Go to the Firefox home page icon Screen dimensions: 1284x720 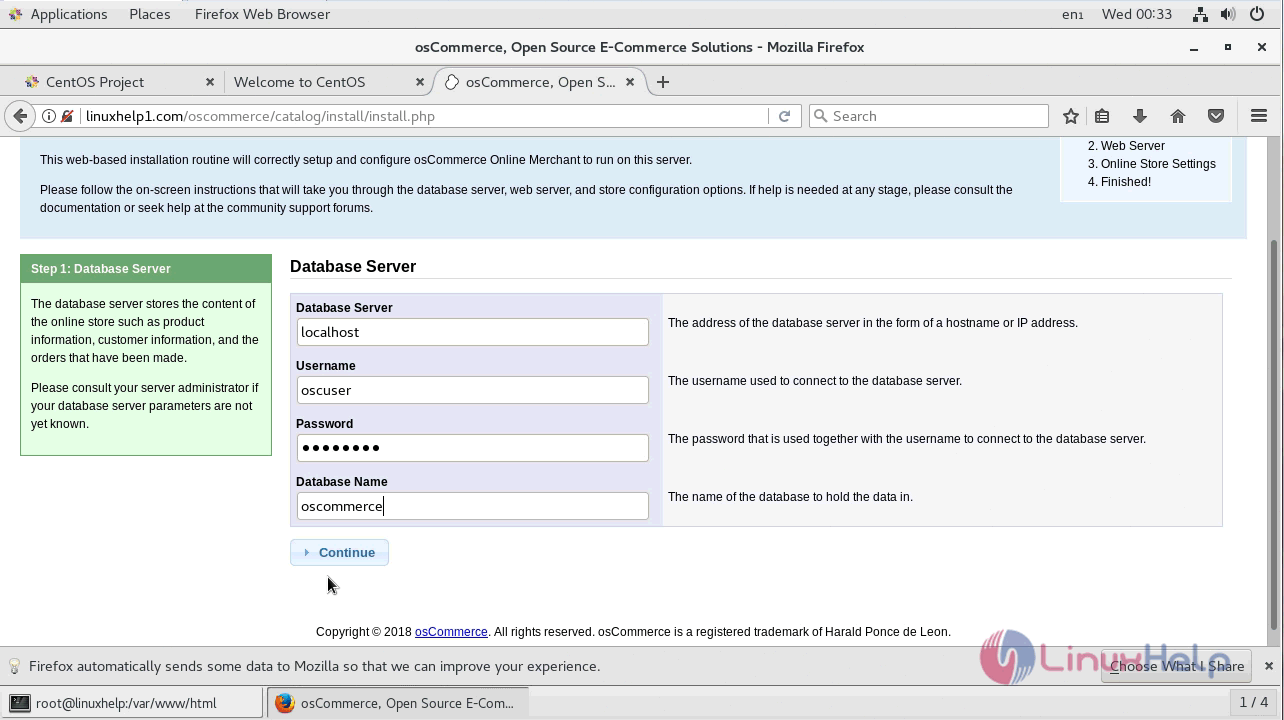coord(1178,116)
